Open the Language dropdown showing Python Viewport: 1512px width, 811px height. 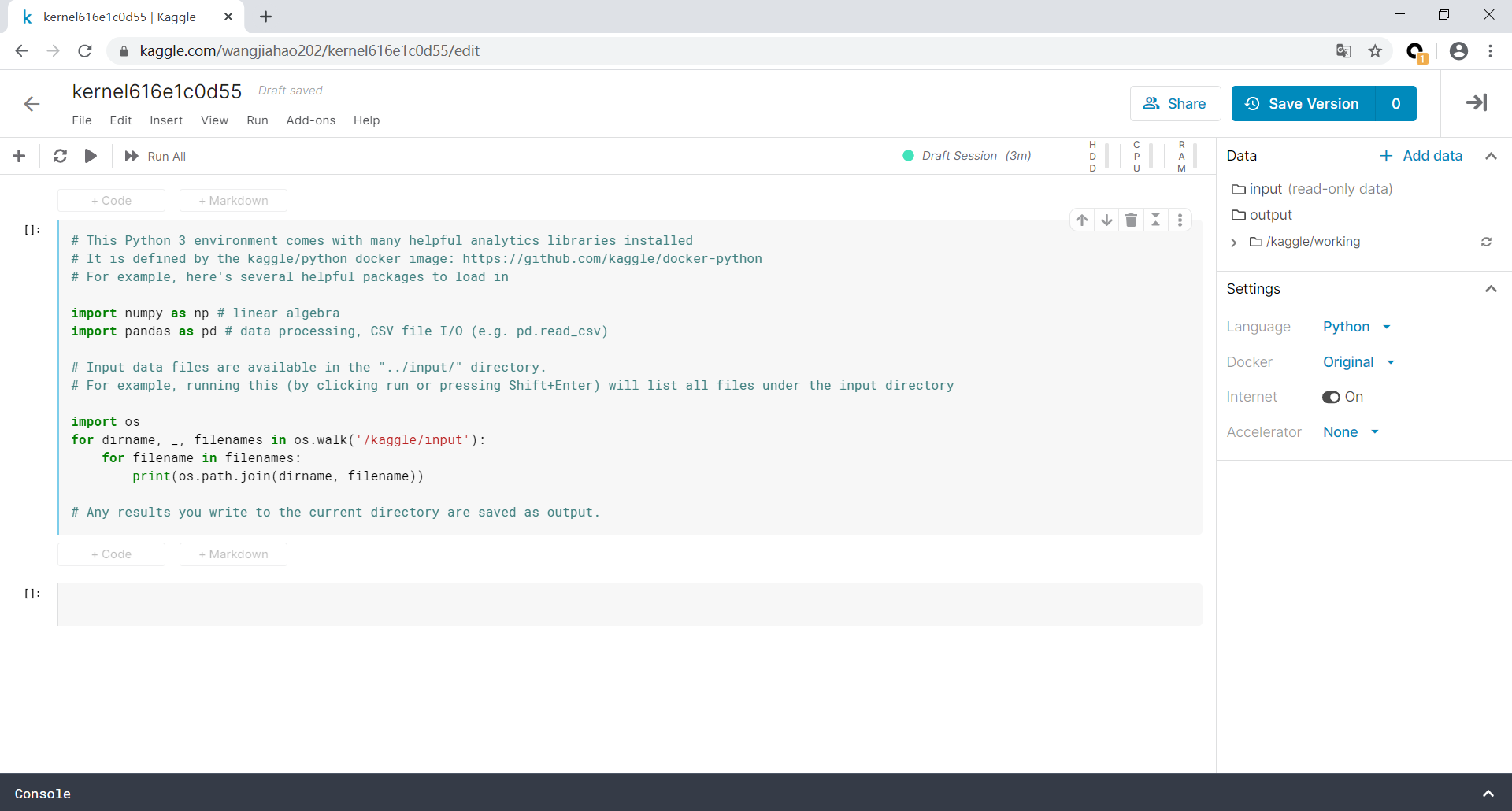pos(1357,327)
